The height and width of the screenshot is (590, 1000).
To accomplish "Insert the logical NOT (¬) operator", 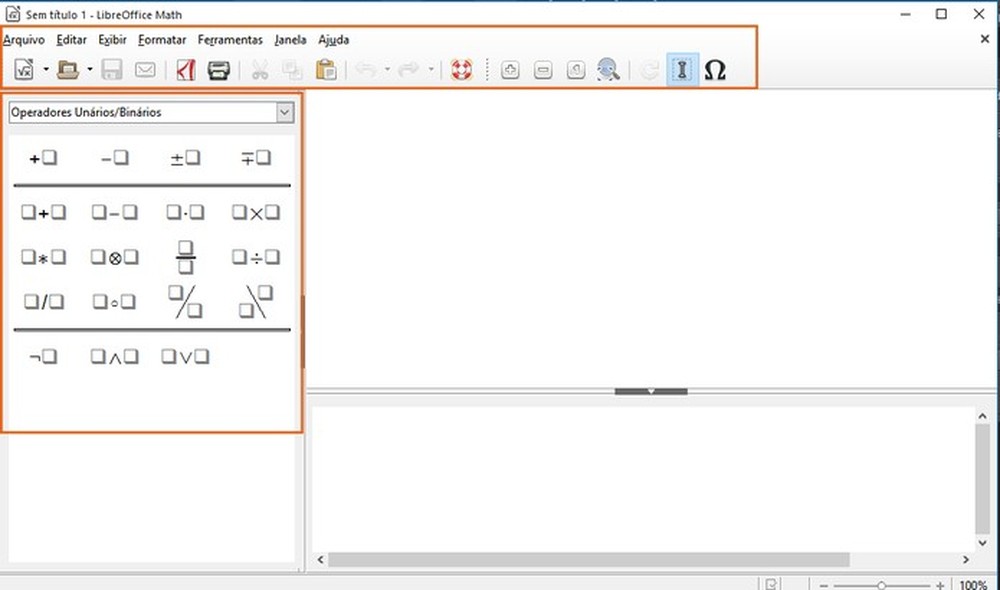I will click(42, 356).
